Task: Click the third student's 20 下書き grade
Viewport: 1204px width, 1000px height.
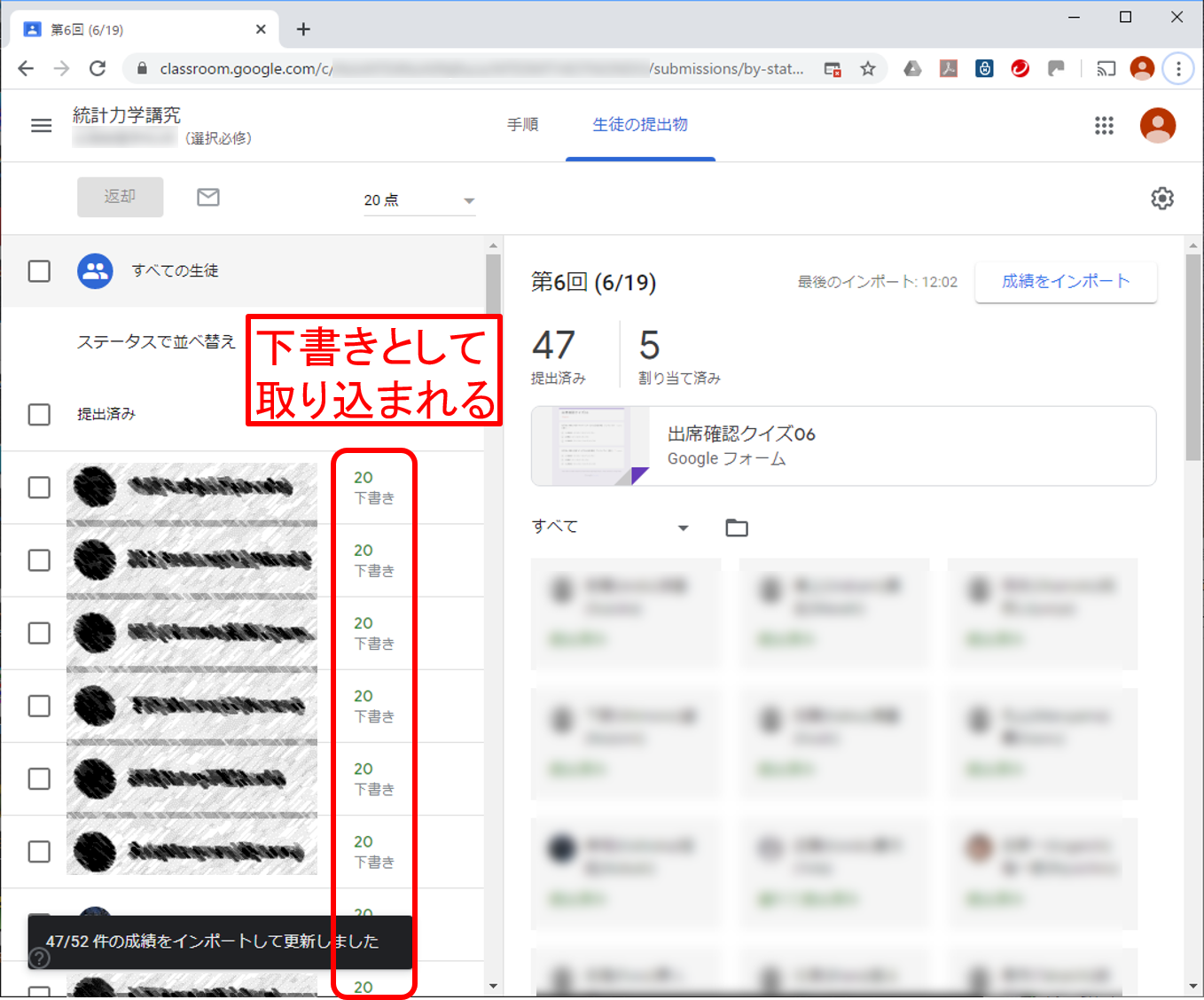Action: coord(374,633)
